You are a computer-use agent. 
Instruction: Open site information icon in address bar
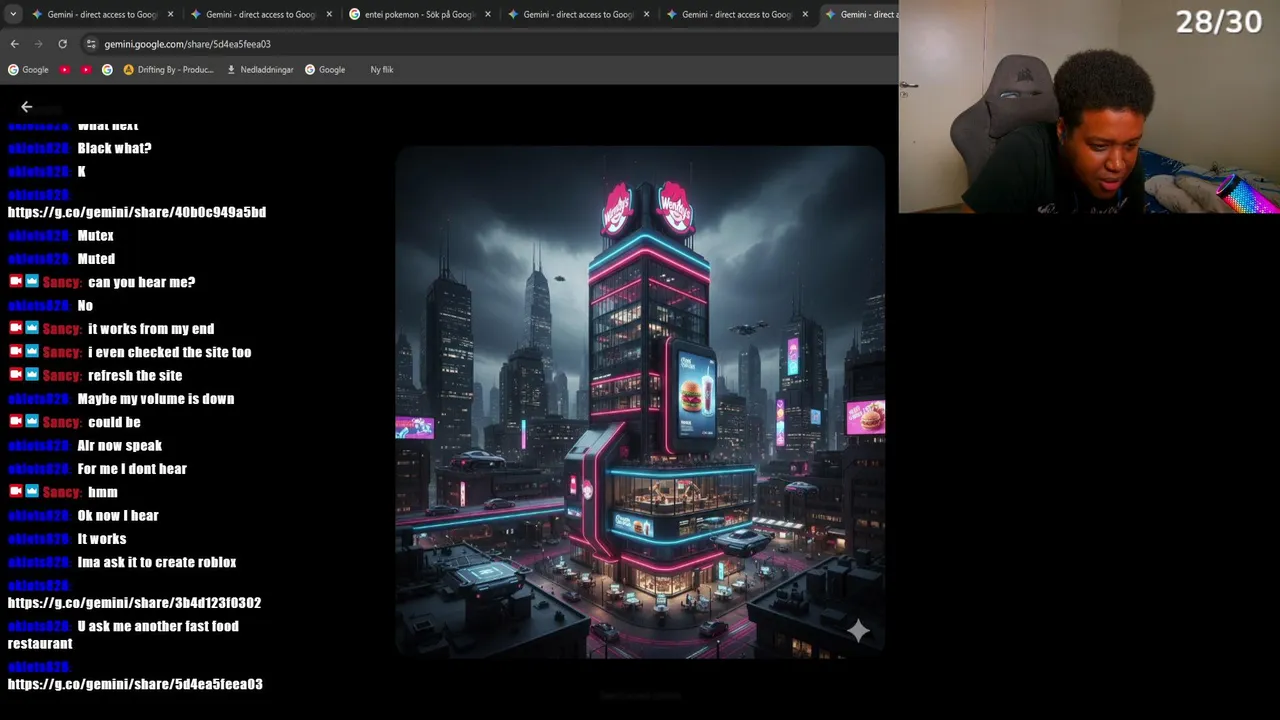pos(91,44)
